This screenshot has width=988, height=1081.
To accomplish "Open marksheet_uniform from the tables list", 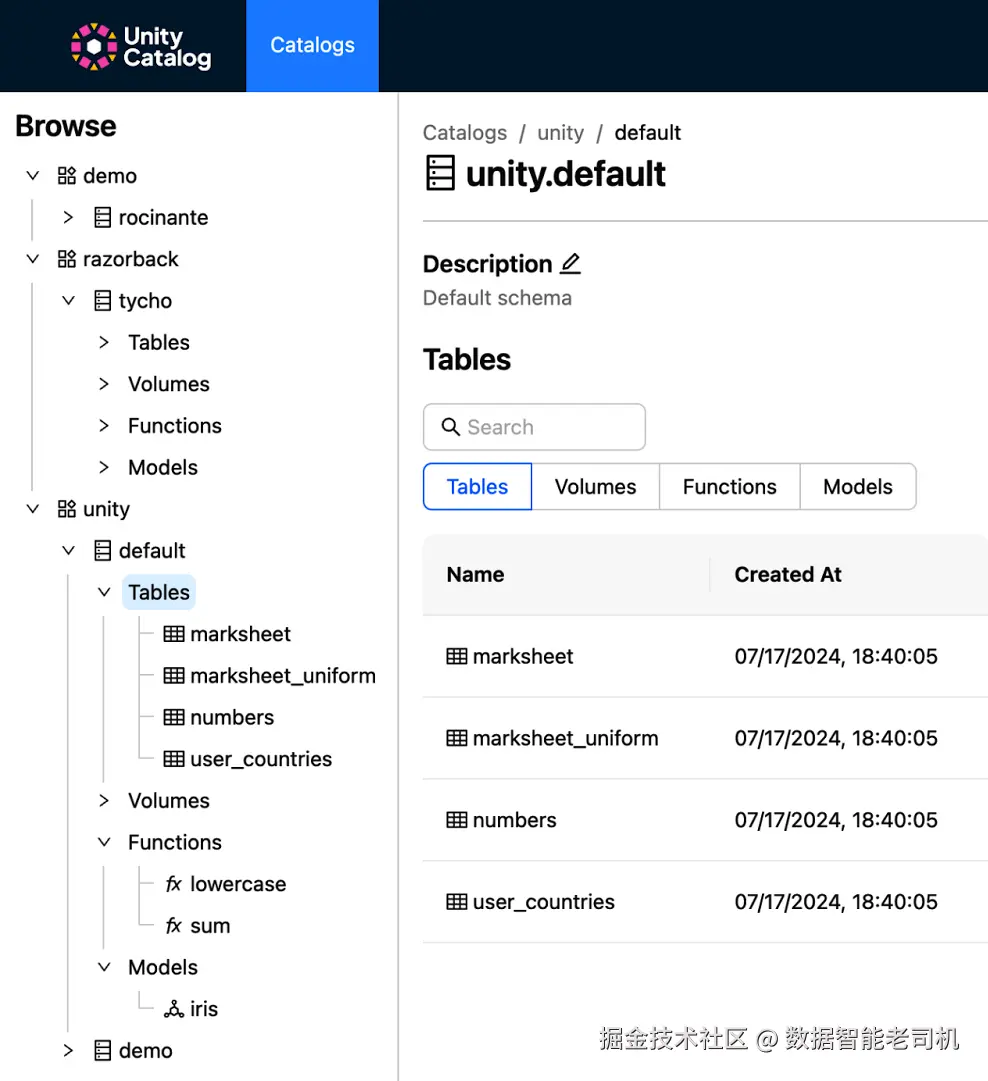I will pos(565,739).
